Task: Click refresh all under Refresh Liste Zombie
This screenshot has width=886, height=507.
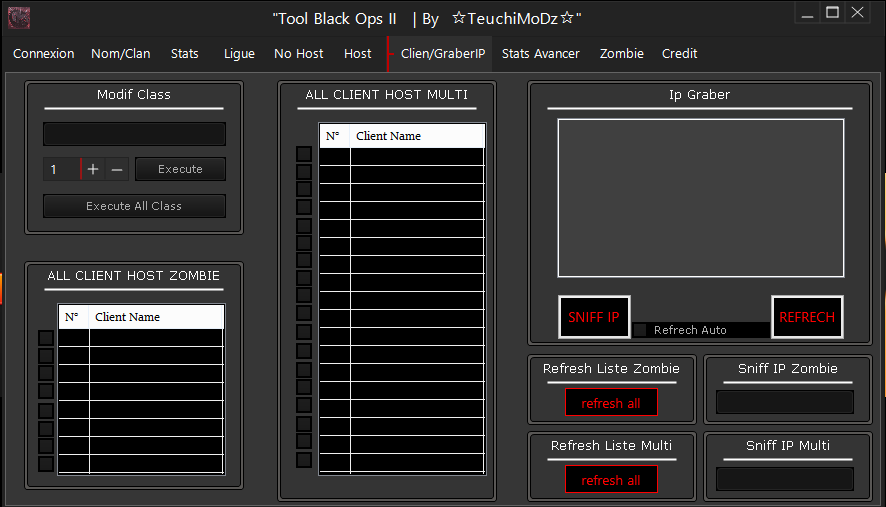Action: coord(610,403)
